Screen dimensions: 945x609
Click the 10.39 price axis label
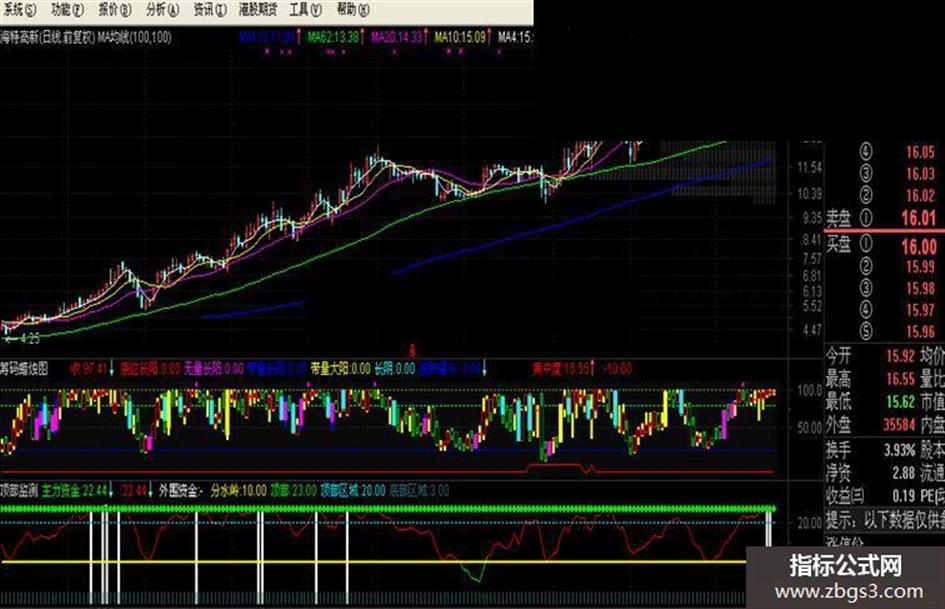tap(809, 194)
